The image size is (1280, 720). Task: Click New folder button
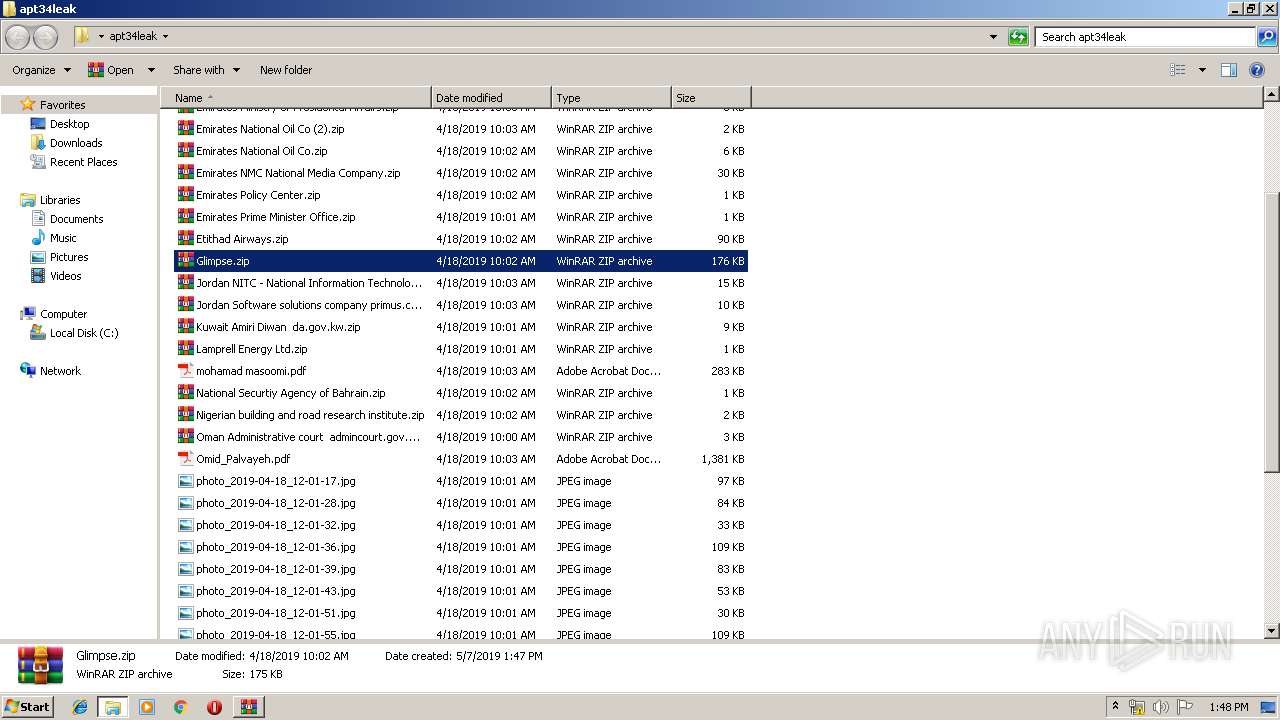pyautogui.click(x=286, y=70)
